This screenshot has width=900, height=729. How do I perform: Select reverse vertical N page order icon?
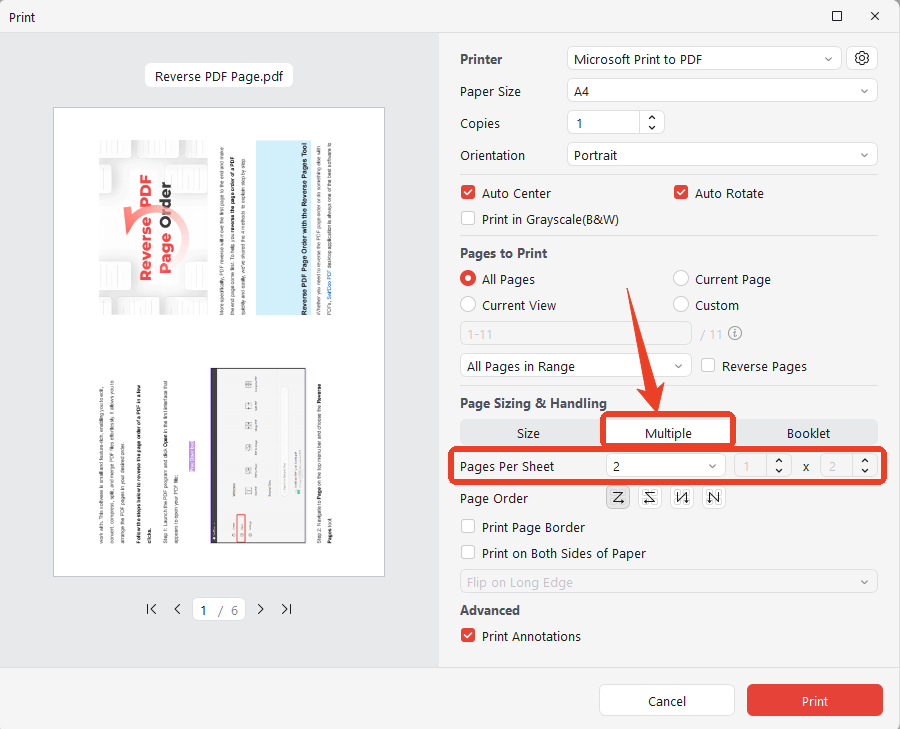tap(713, 498)
